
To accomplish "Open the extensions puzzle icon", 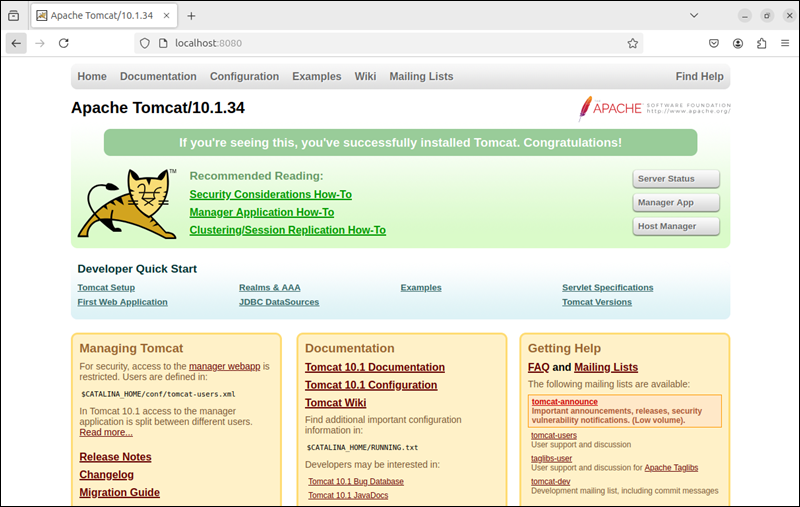I will [x=761, y=43].
